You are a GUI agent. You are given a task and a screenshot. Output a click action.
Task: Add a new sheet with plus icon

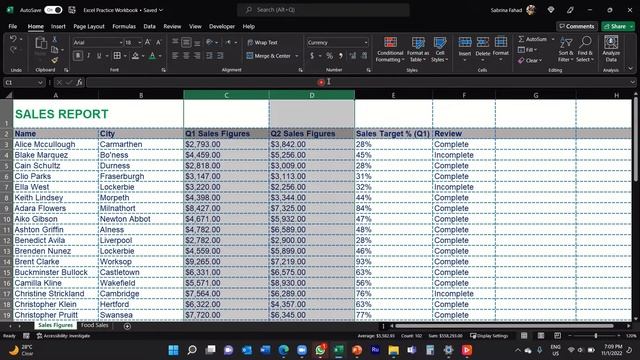(x=127, y=326)
